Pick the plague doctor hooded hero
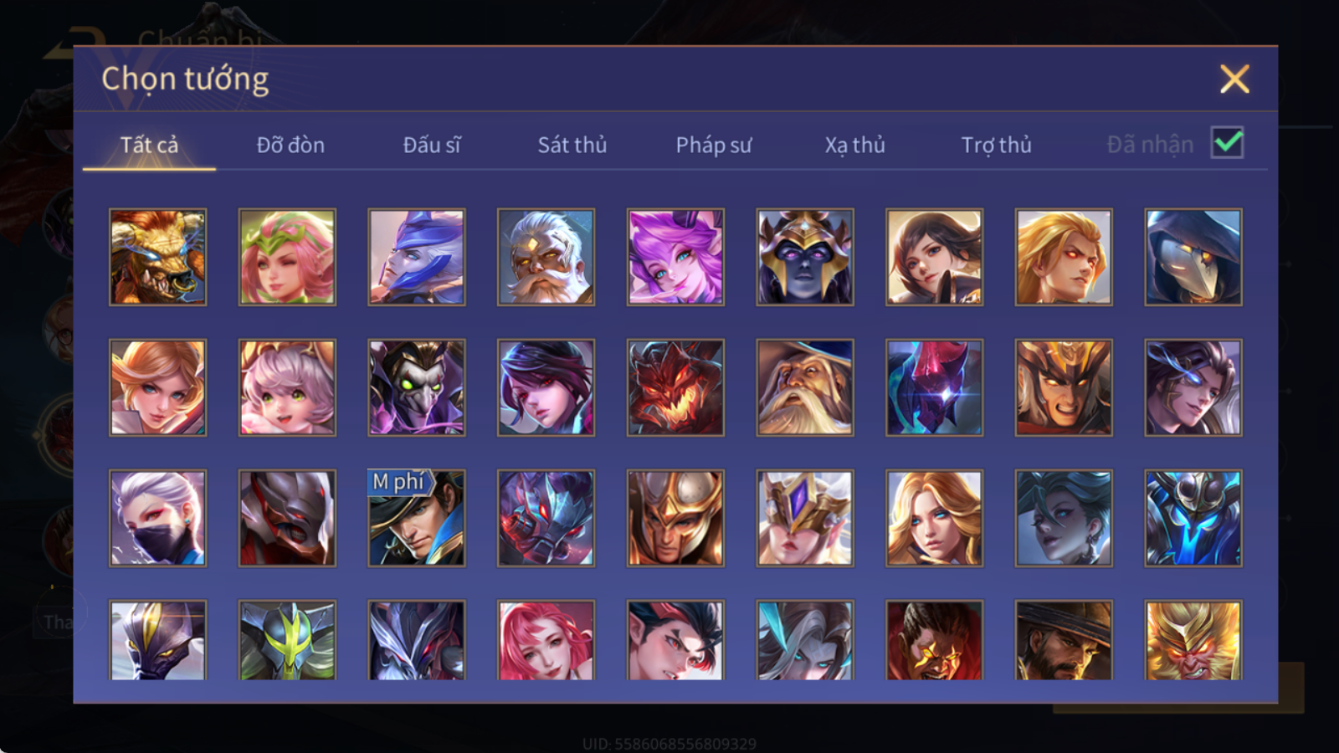Viewport: 1339px width, 753px height. coord(1194,257)
